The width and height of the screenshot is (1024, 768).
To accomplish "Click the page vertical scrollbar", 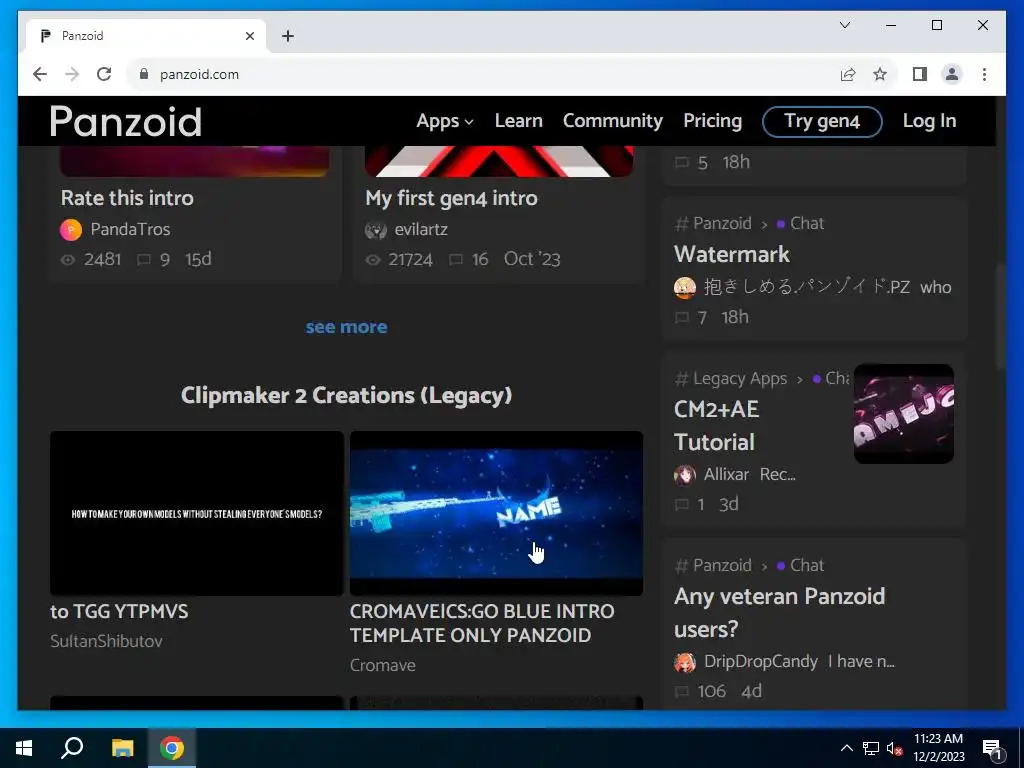I will coord(1000,317).
